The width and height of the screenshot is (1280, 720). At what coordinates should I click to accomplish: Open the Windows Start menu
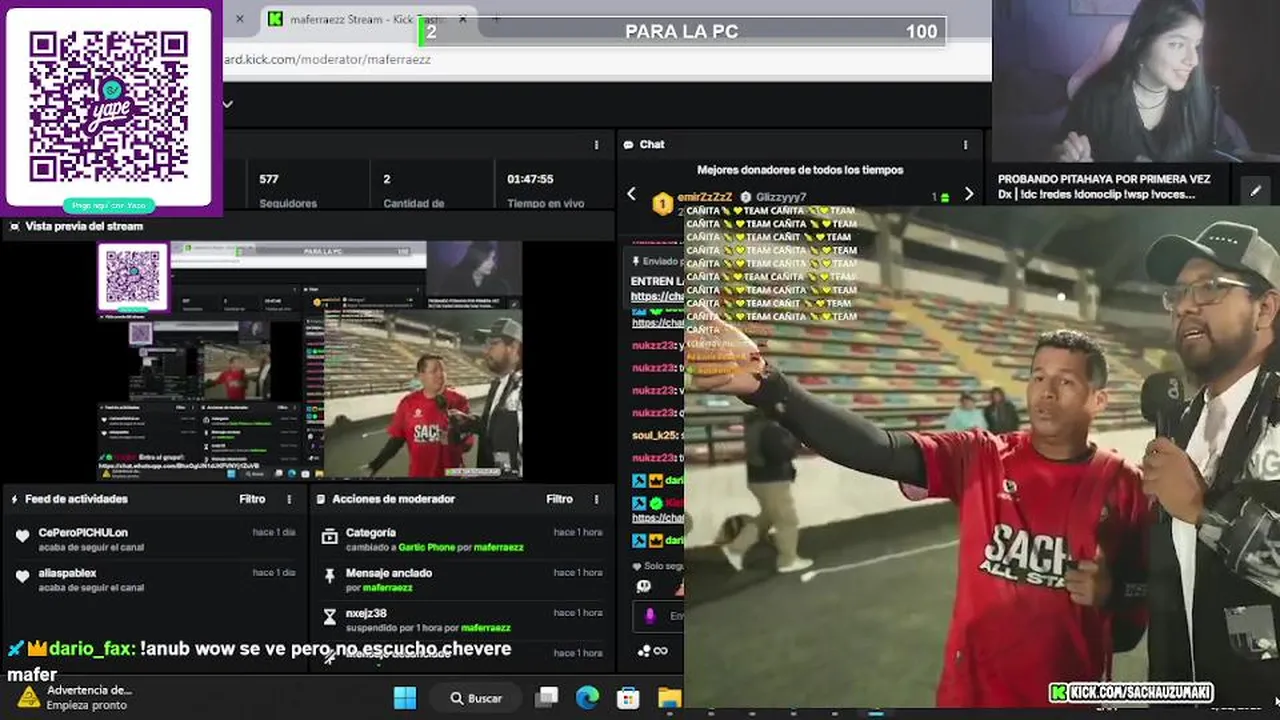[405, 698]
